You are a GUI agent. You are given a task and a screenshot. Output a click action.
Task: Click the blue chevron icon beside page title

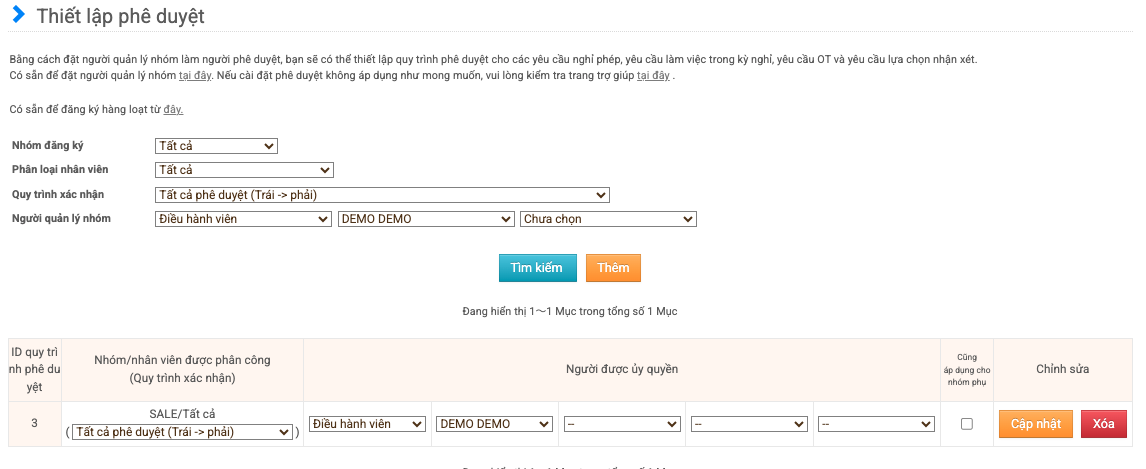pyautogui.click(x=18, y=16)
